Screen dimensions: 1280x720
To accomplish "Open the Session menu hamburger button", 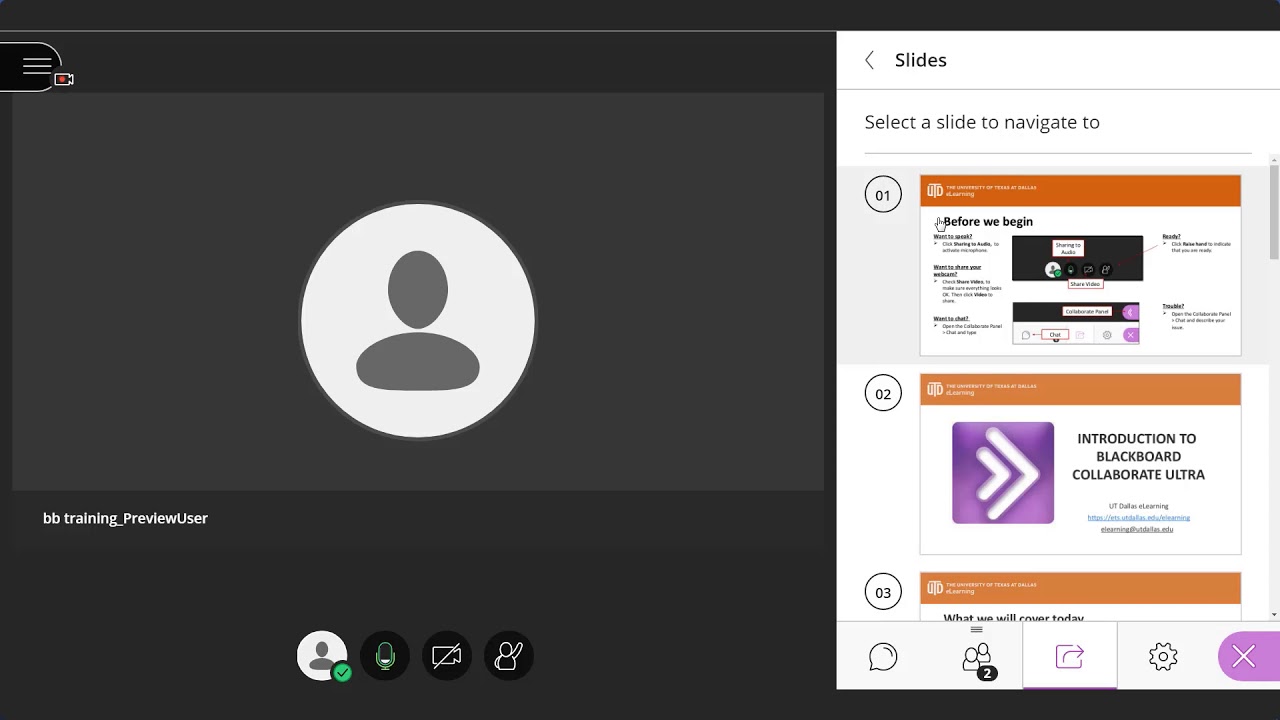I will (37, 67).
